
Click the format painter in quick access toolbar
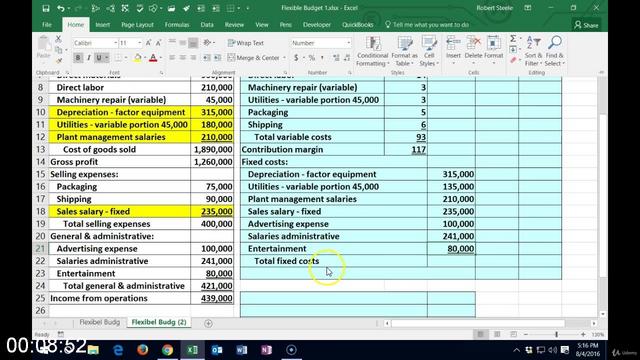(x=186, y=8)
